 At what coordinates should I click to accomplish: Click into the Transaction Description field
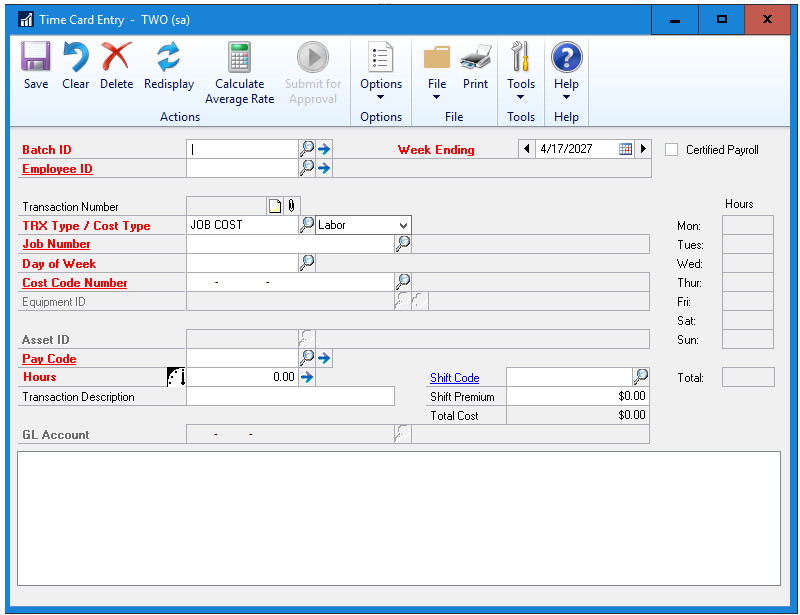click(290, 397)
